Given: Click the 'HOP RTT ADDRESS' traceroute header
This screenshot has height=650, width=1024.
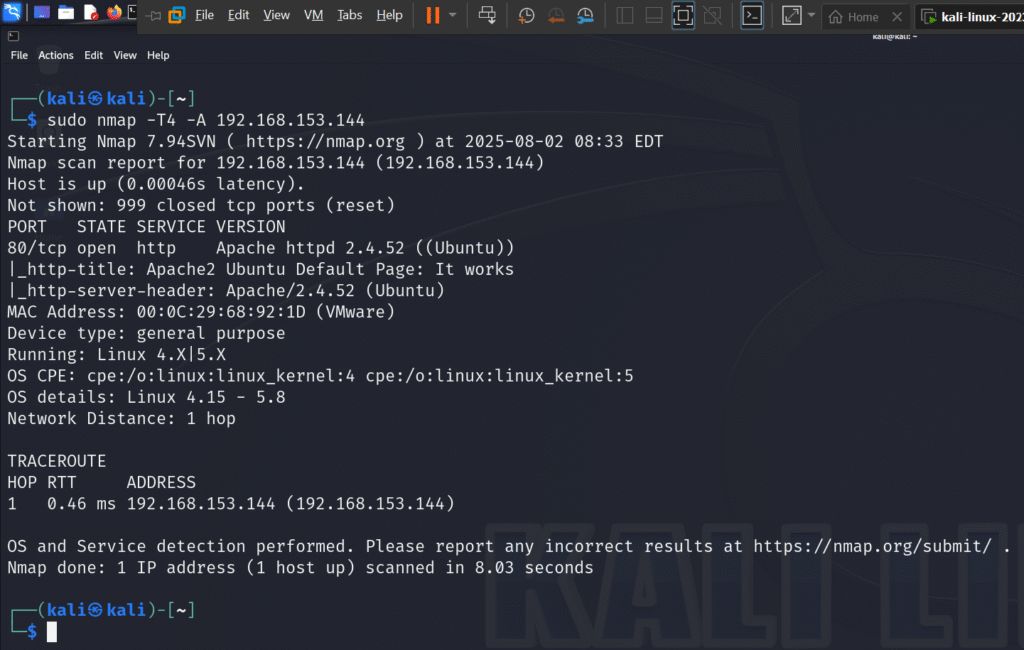Looking at the screenshot, I should click(101, 483).
